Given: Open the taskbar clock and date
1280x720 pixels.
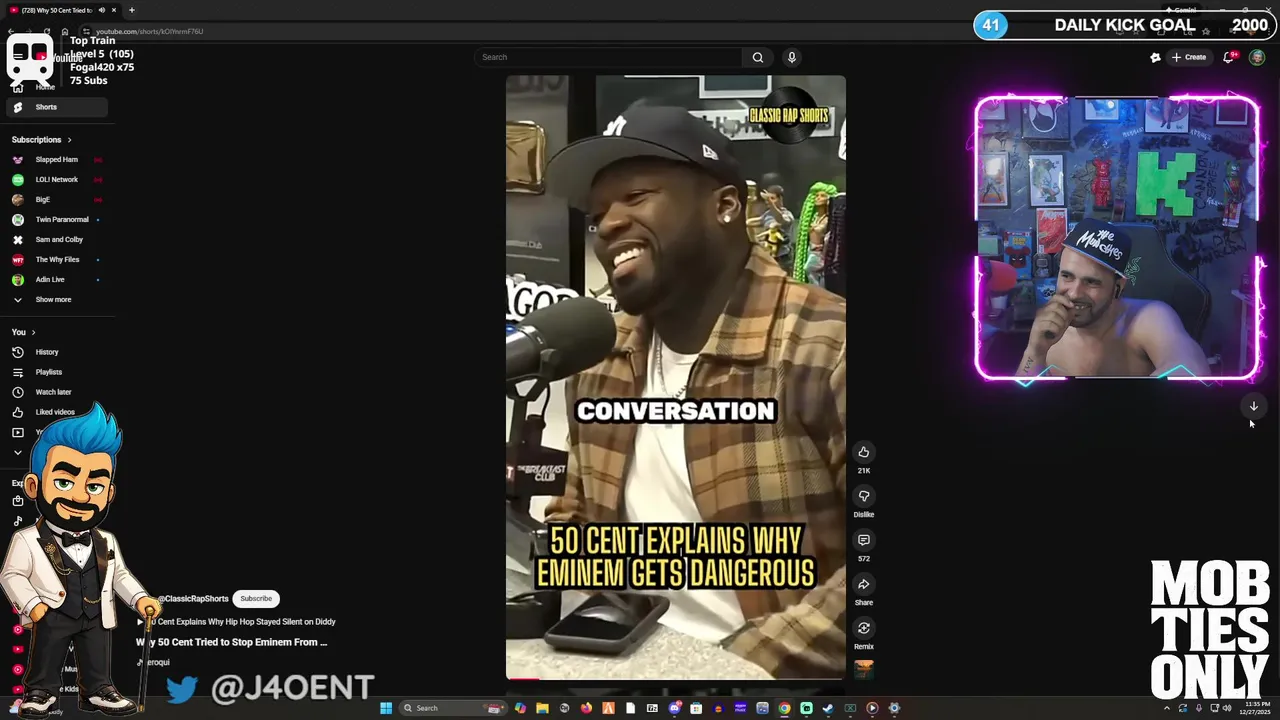Looking at the screenshot, I should [x=1257, y=708].
